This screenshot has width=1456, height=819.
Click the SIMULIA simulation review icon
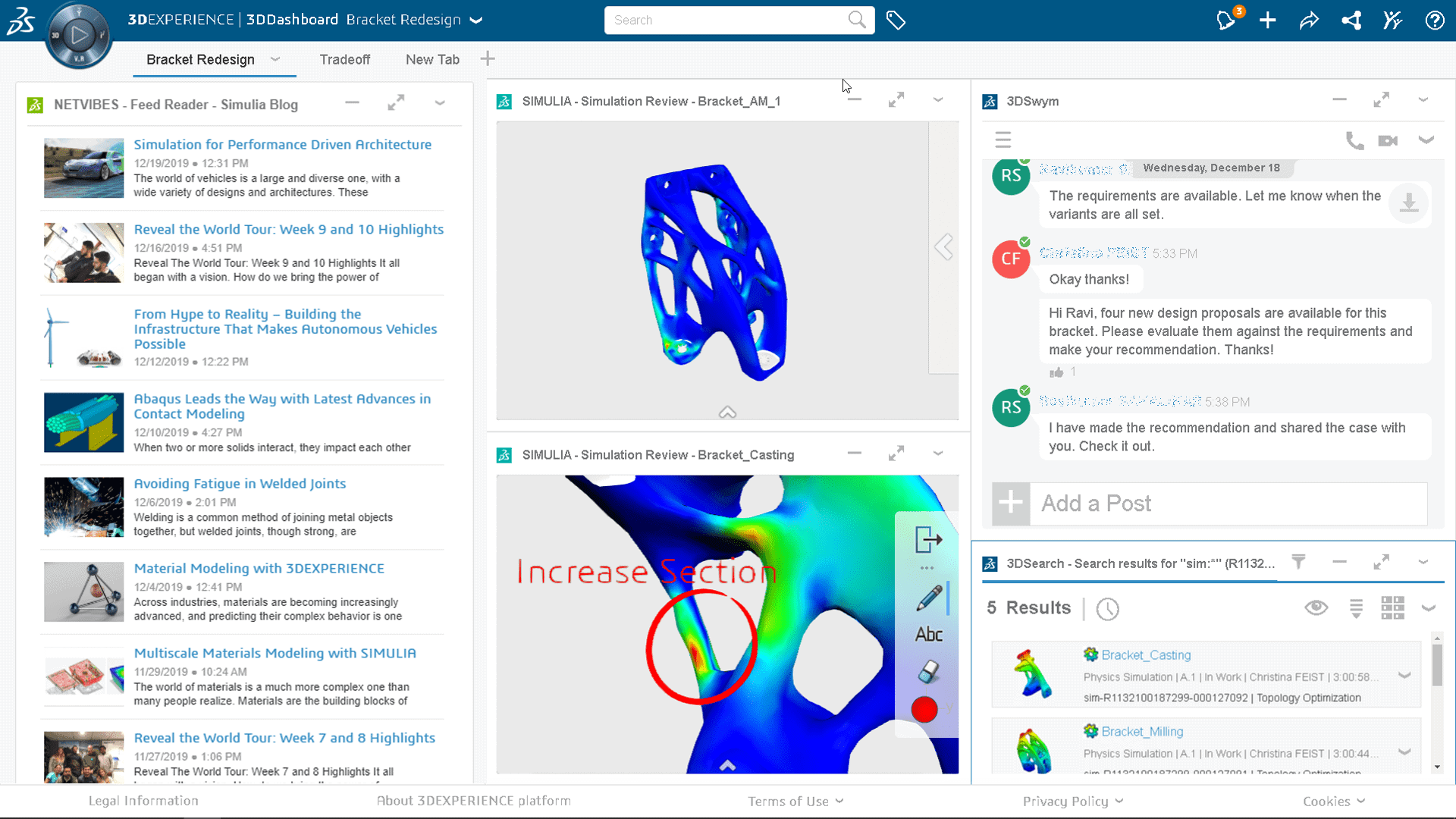[x=504, y=100]
